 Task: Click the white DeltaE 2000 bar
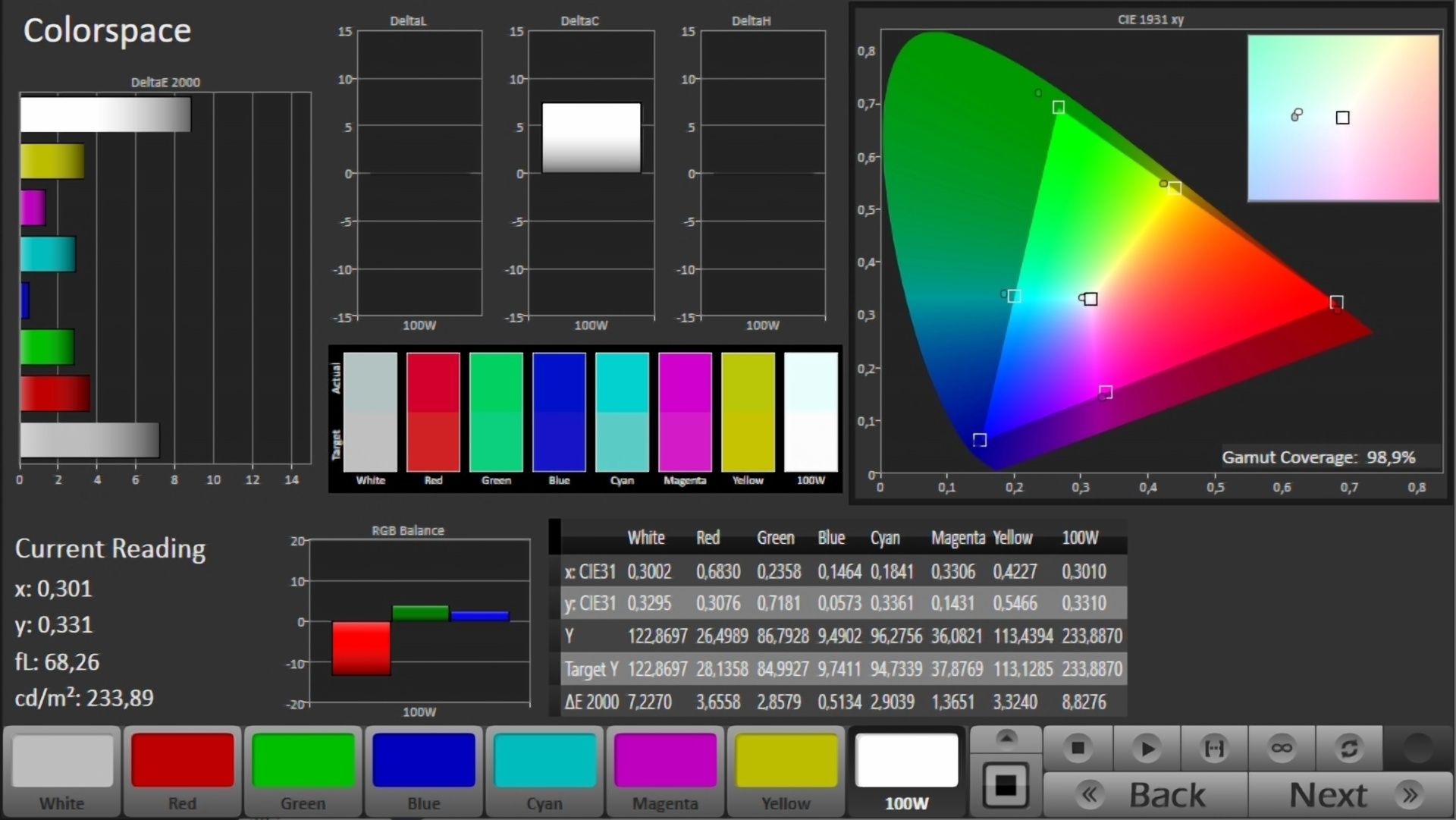[x=105, y=115]
